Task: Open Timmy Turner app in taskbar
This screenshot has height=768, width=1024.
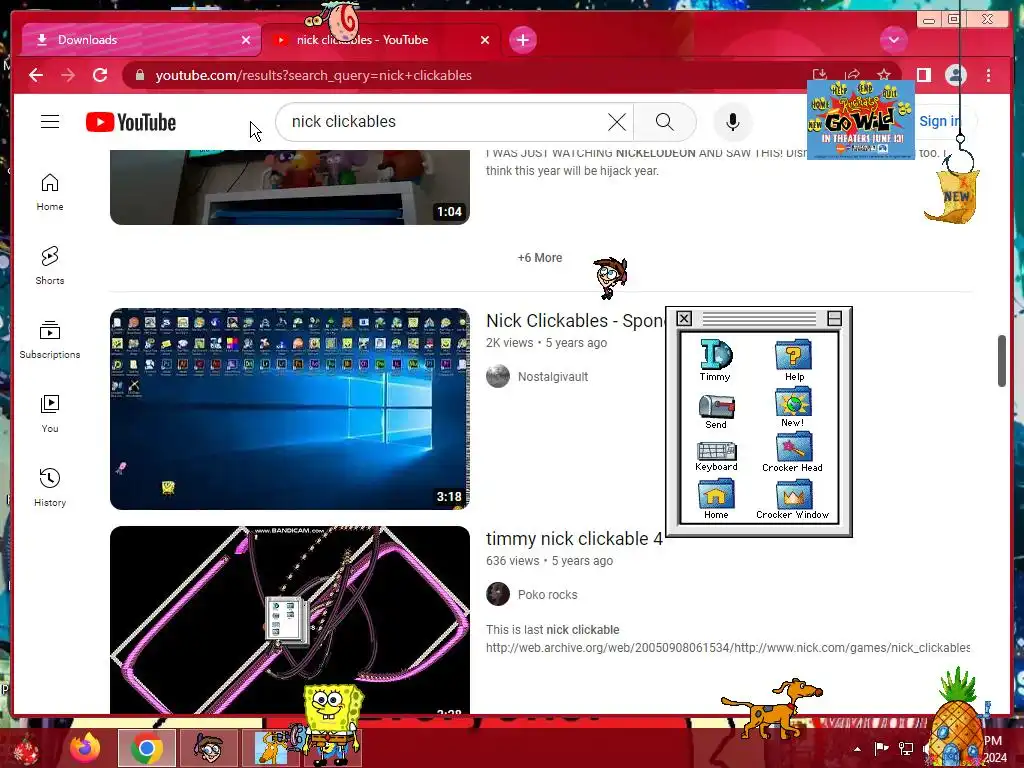Action: (x=208, y=748)
